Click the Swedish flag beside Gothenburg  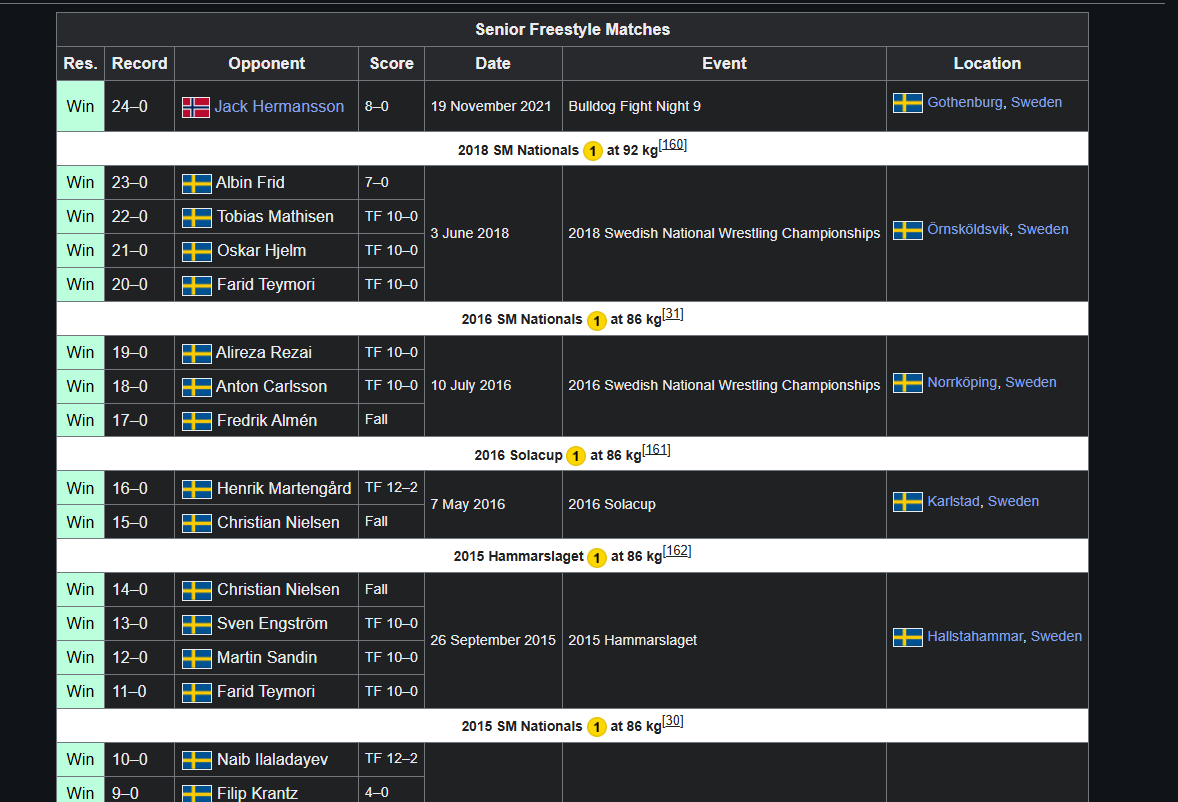tap(908, 103)
